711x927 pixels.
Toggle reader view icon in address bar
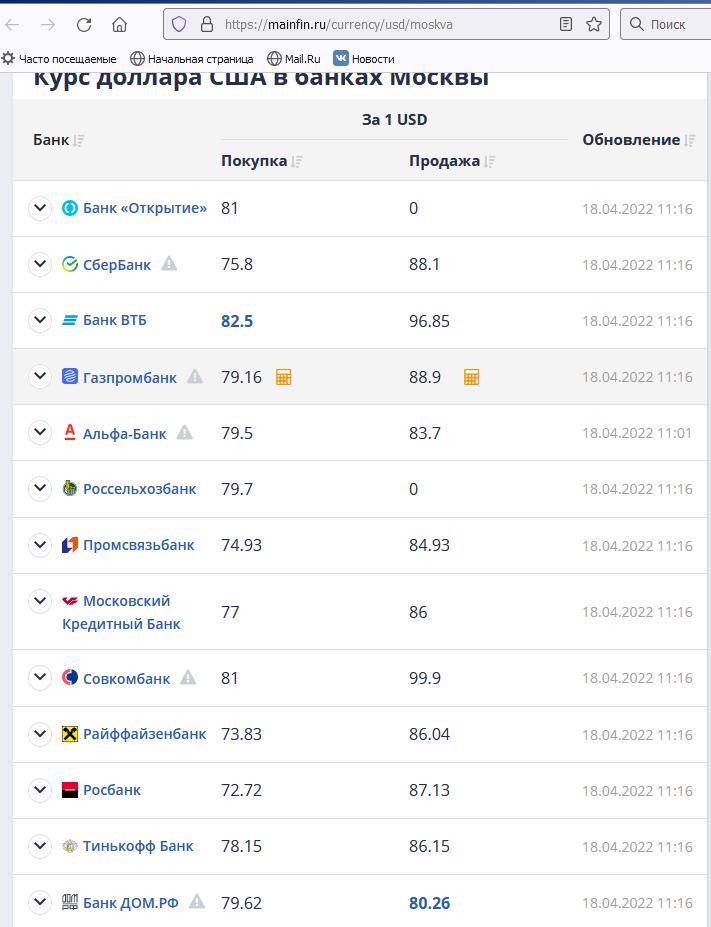click(x=566, y=24)
